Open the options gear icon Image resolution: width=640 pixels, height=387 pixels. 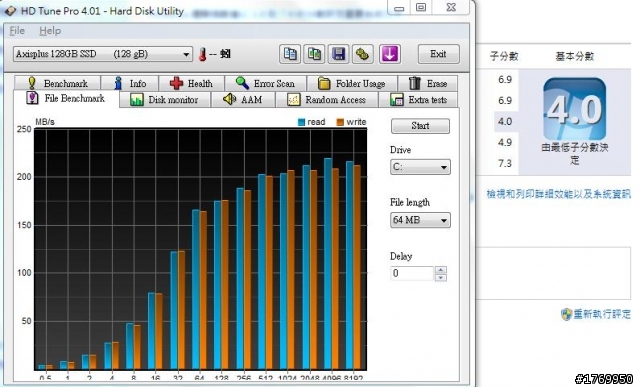point(362,54)
